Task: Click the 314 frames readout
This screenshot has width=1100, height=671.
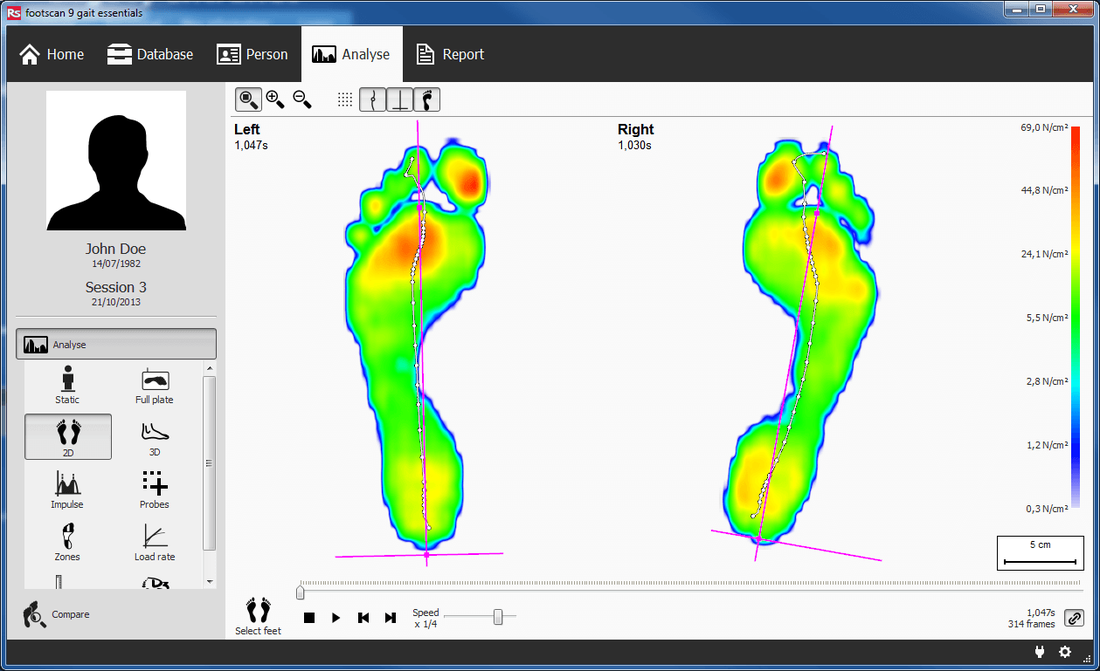Action: click(x=1031, y=624)
